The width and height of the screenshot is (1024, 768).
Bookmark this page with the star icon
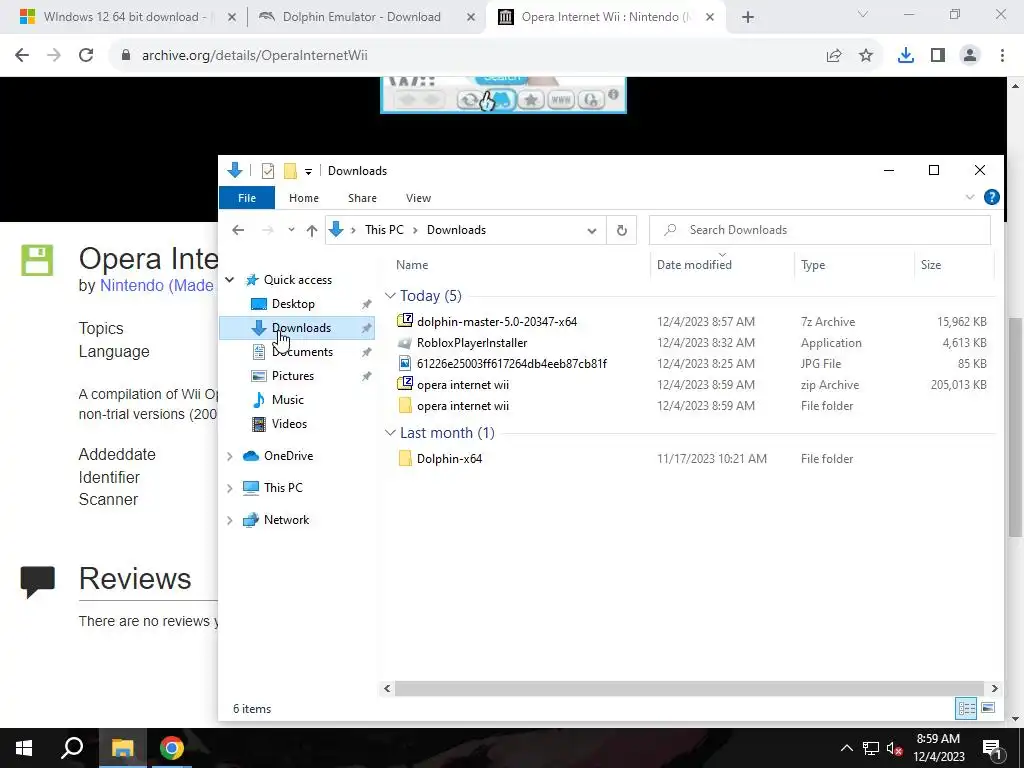[866, 56]
